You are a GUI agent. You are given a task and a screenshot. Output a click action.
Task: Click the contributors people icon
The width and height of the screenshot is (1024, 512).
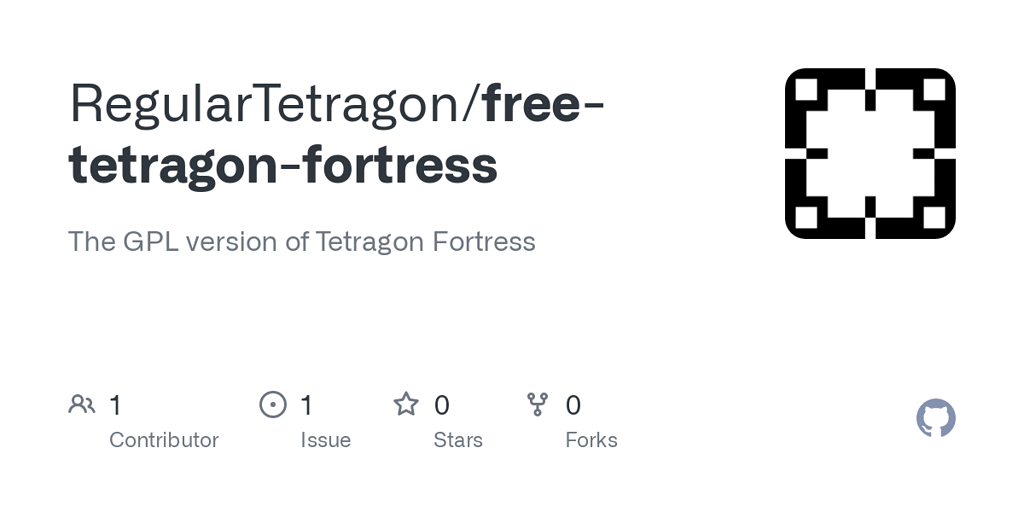82,404
